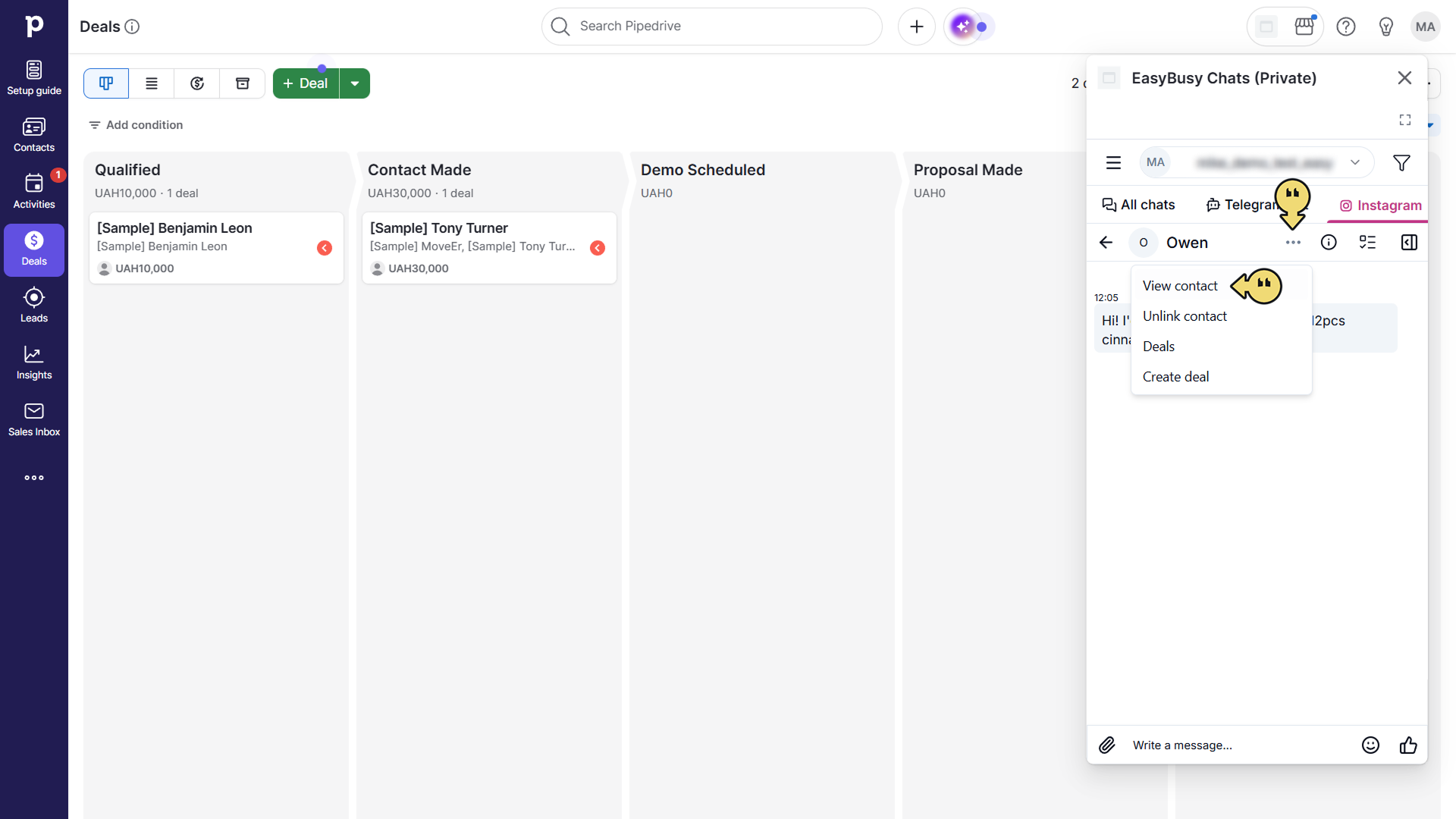Open the chat filter funnel

1401,163
